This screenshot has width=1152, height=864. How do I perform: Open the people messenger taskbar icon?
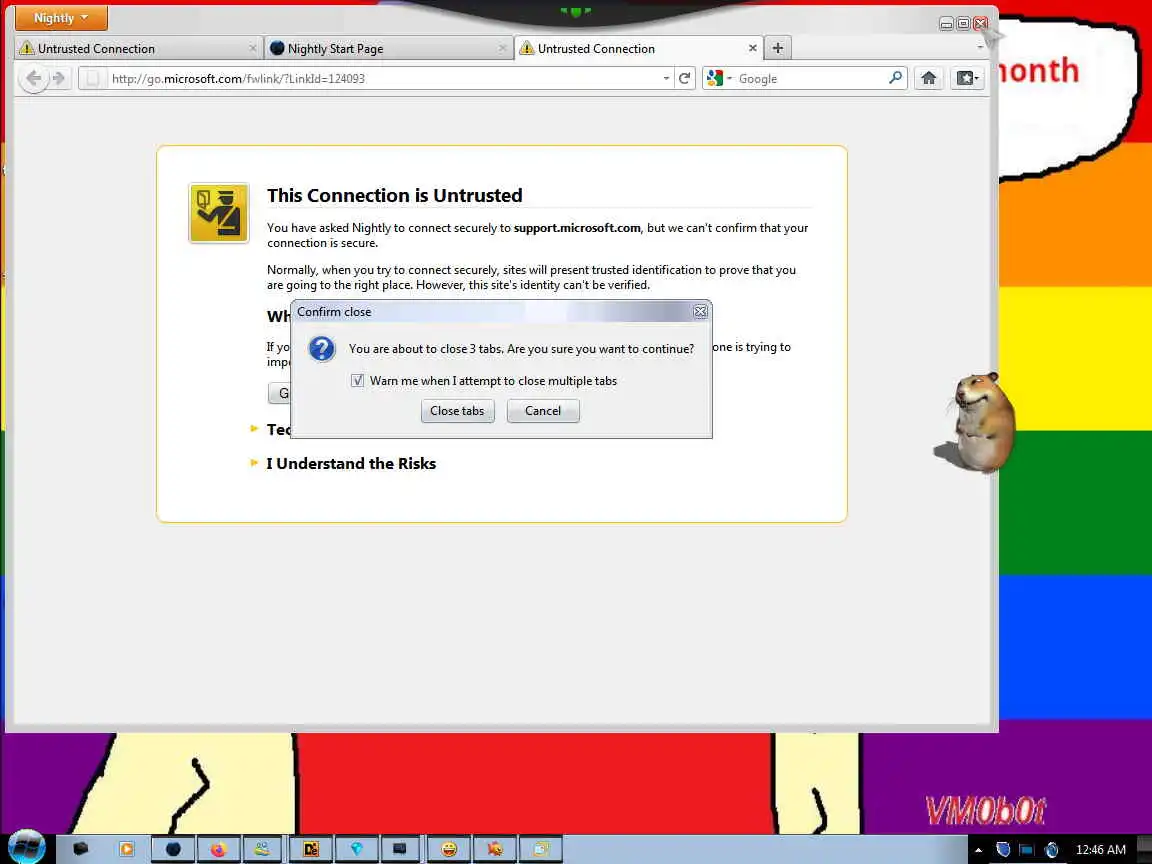click(262, 849)
